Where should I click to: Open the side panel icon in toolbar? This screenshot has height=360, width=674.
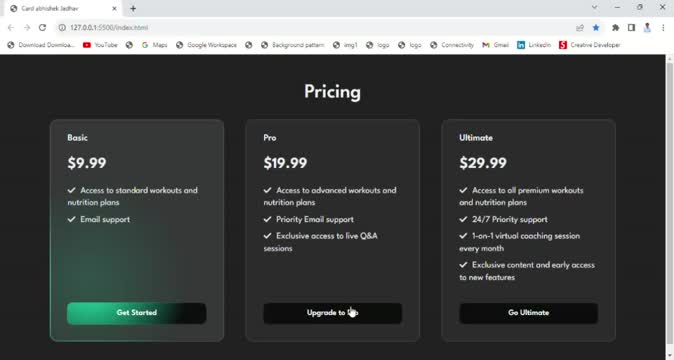tap(631, 27)
